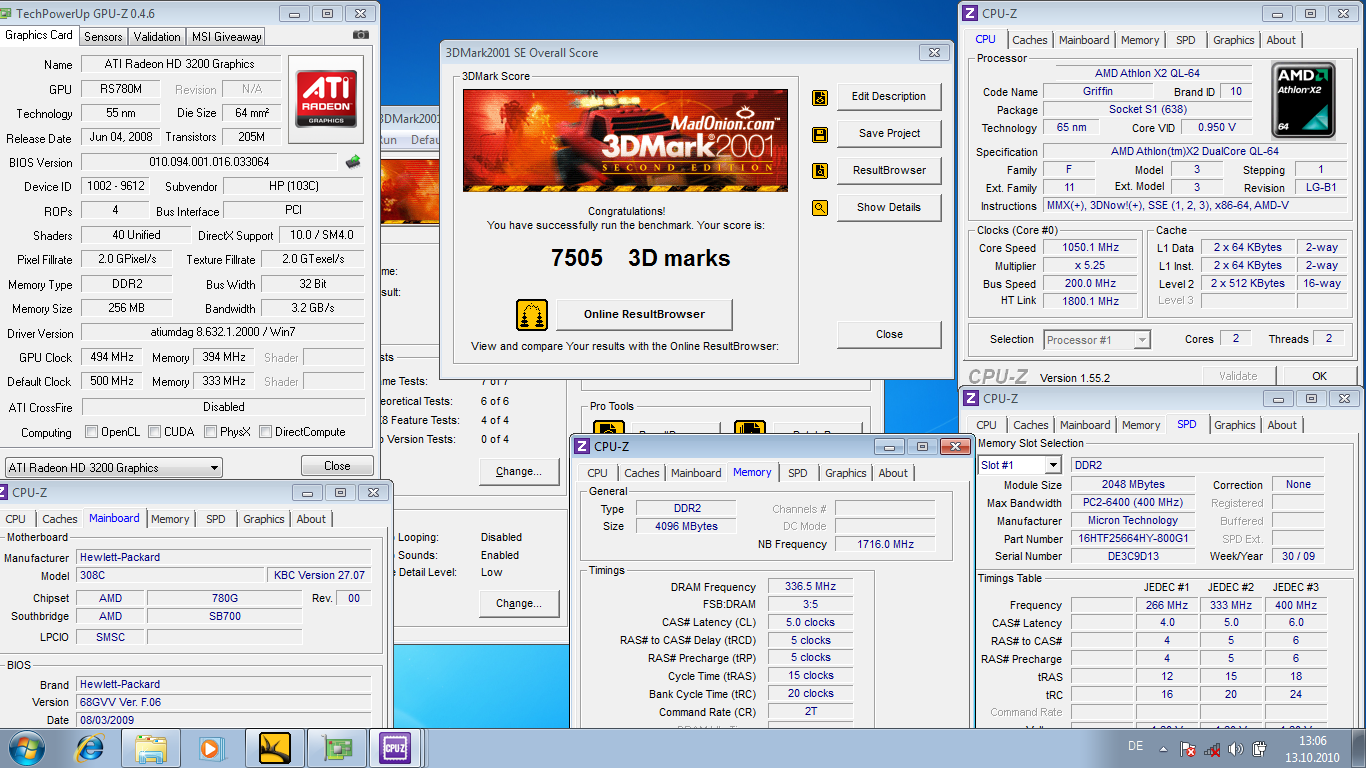Open the Slot #1 memory slot dropdown

click(1019, 465)
